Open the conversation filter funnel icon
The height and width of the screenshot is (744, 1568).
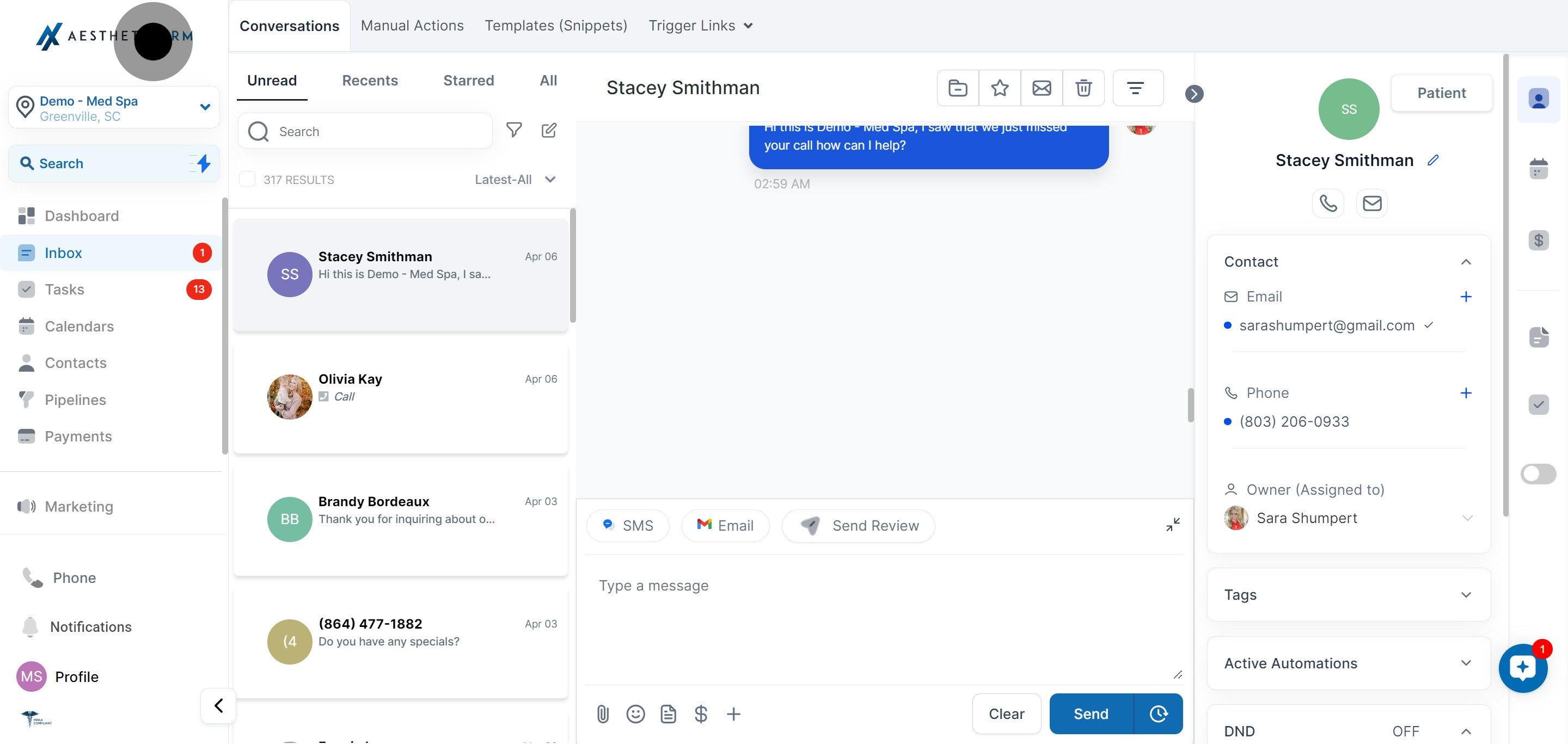point(514,130)
